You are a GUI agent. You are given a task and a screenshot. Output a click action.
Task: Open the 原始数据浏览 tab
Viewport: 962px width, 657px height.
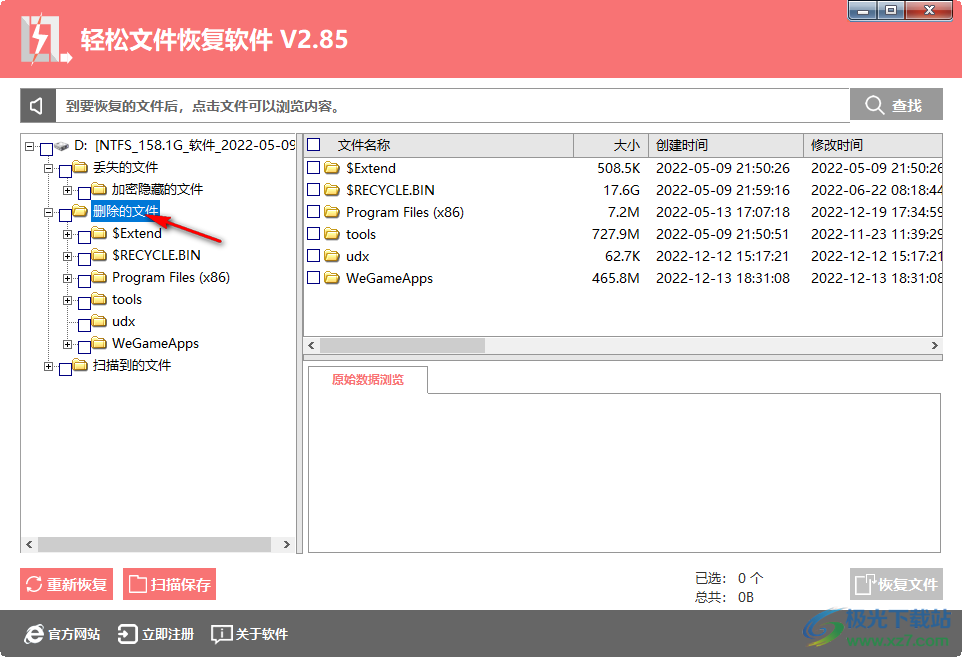[367, 380]
